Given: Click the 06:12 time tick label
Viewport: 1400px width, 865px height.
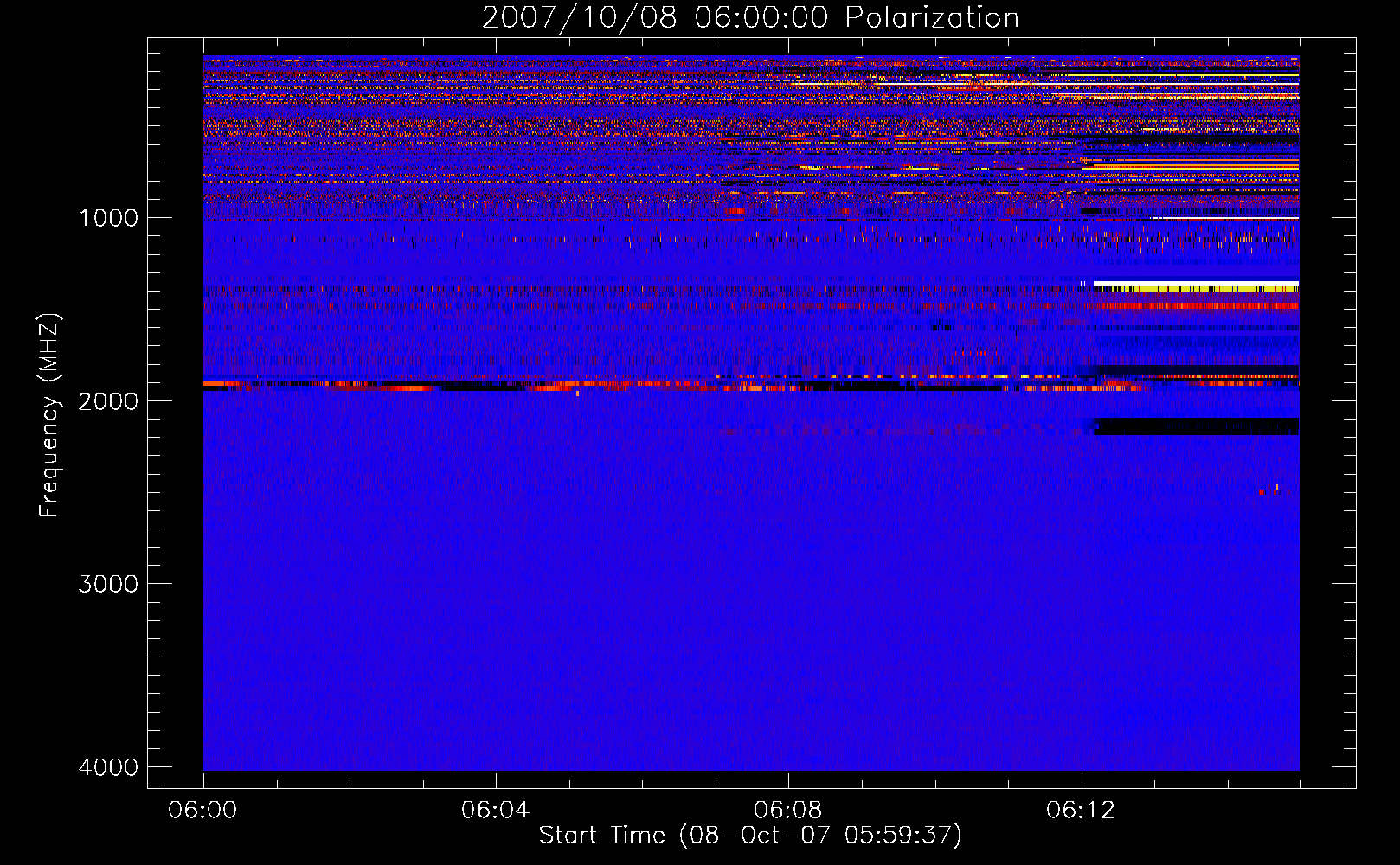Looking at the screenshot, I should 1081,811.
